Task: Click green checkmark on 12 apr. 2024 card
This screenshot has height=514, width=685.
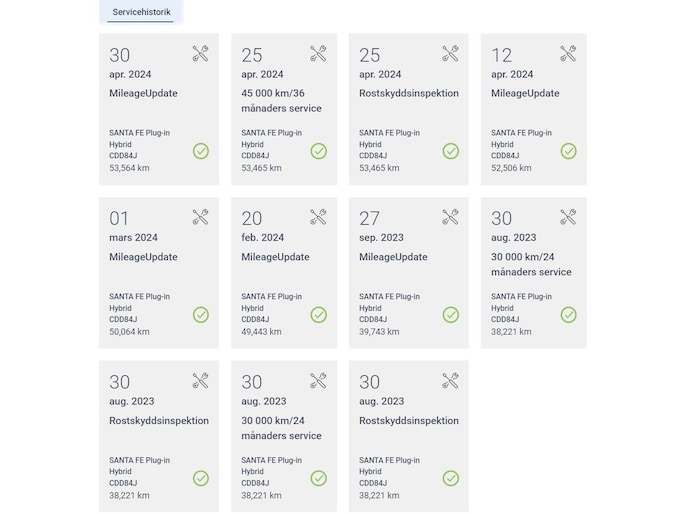Action: (x=568, y=151)
